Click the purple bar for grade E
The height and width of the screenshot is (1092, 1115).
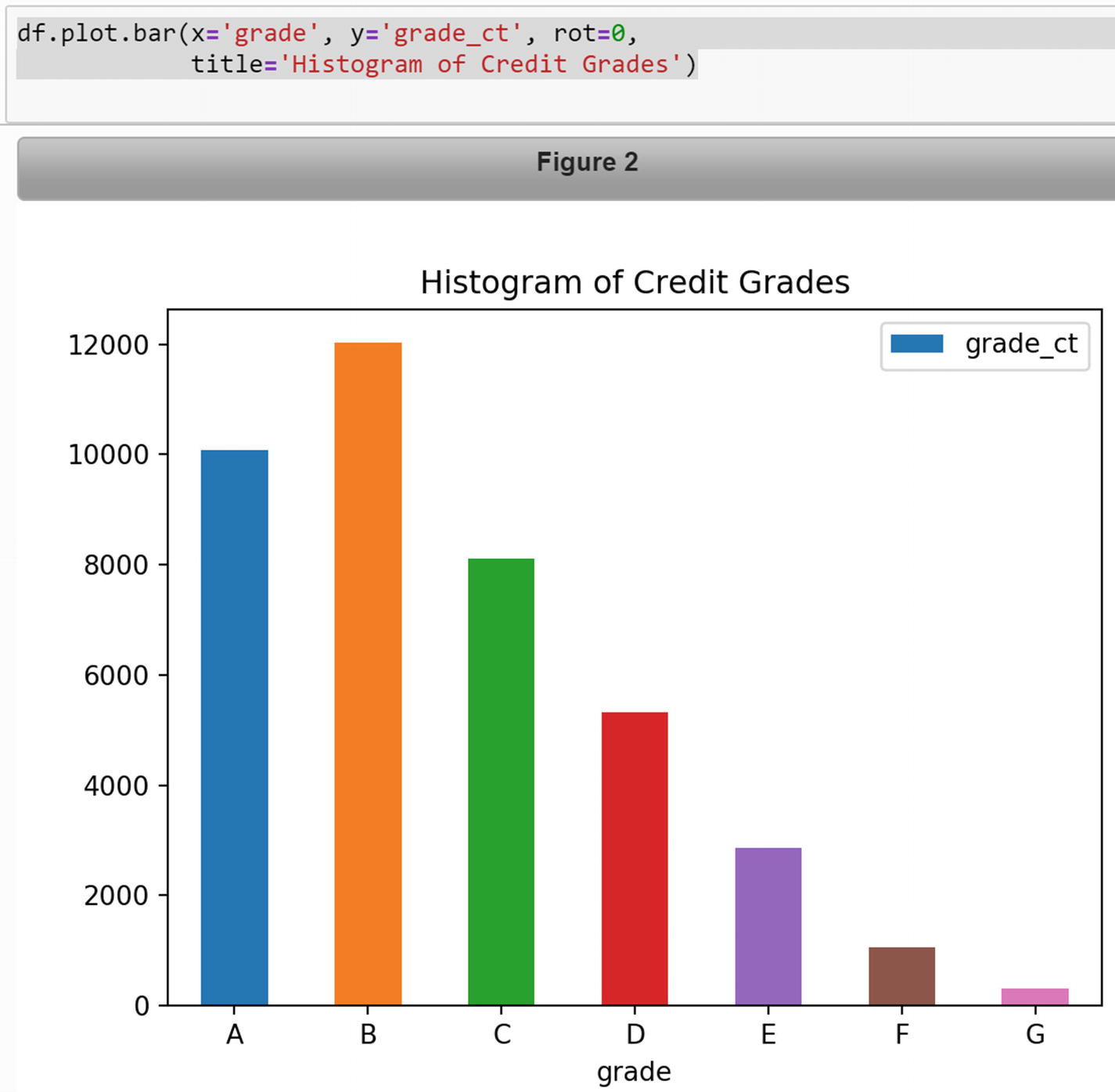point(768,926)
